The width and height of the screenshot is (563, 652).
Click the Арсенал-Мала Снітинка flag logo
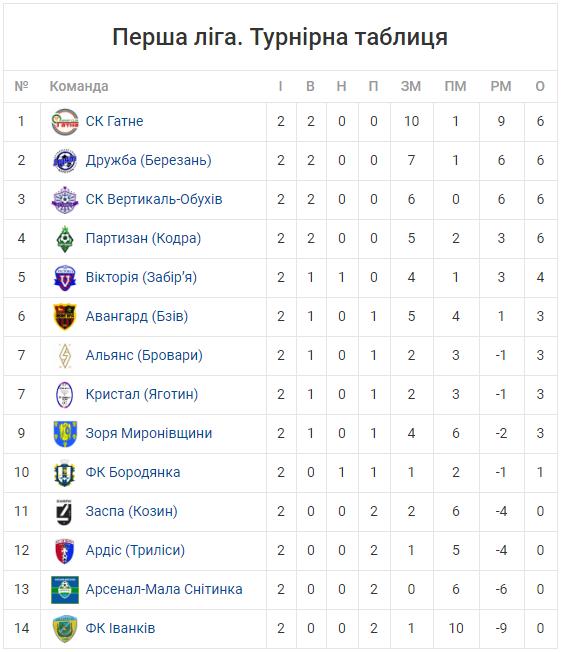point(65,590)
